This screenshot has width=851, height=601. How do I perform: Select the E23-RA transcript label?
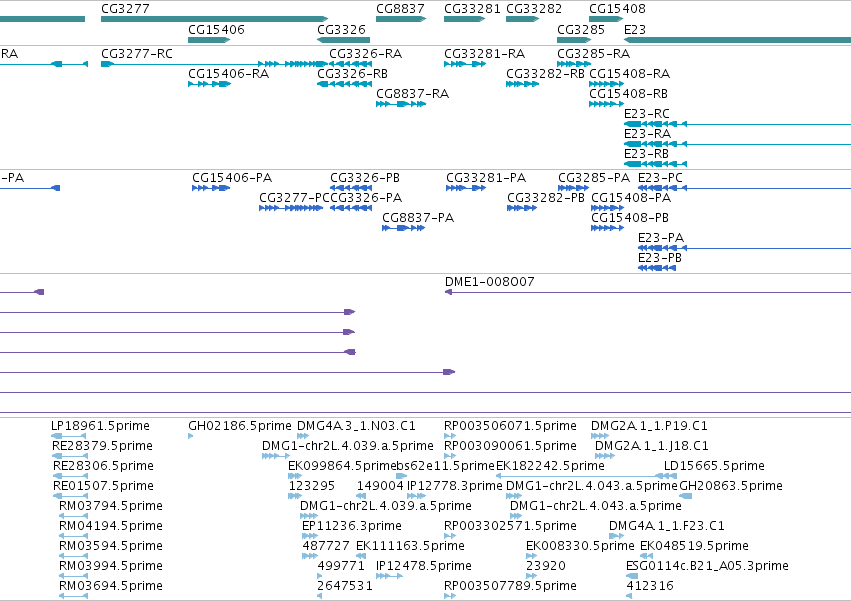click(x=647, y=134)
